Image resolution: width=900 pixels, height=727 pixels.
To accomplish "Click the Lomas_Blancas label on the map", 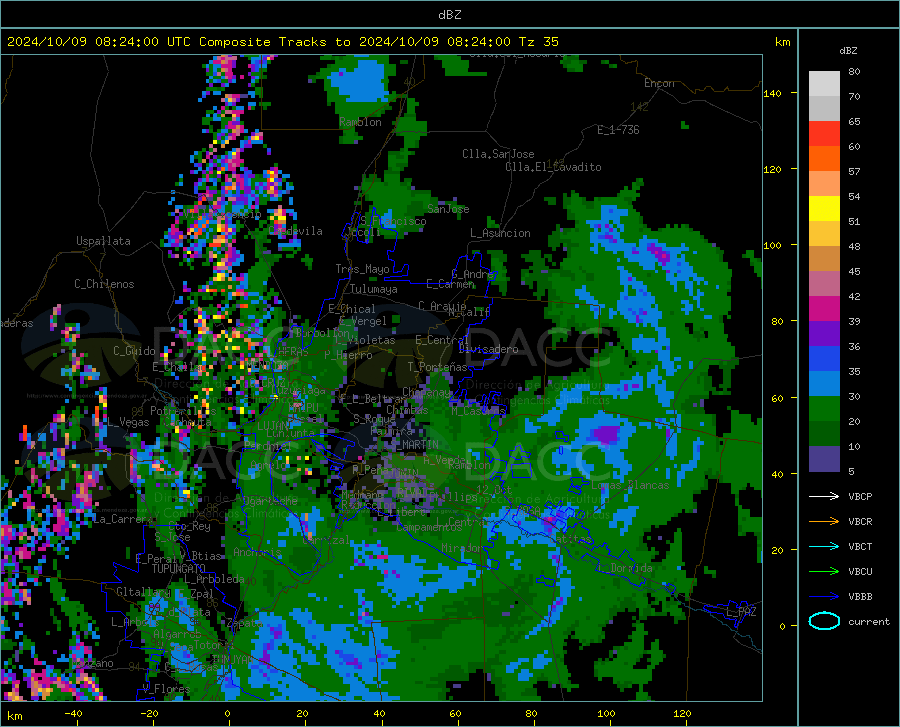I will (630, 485).
